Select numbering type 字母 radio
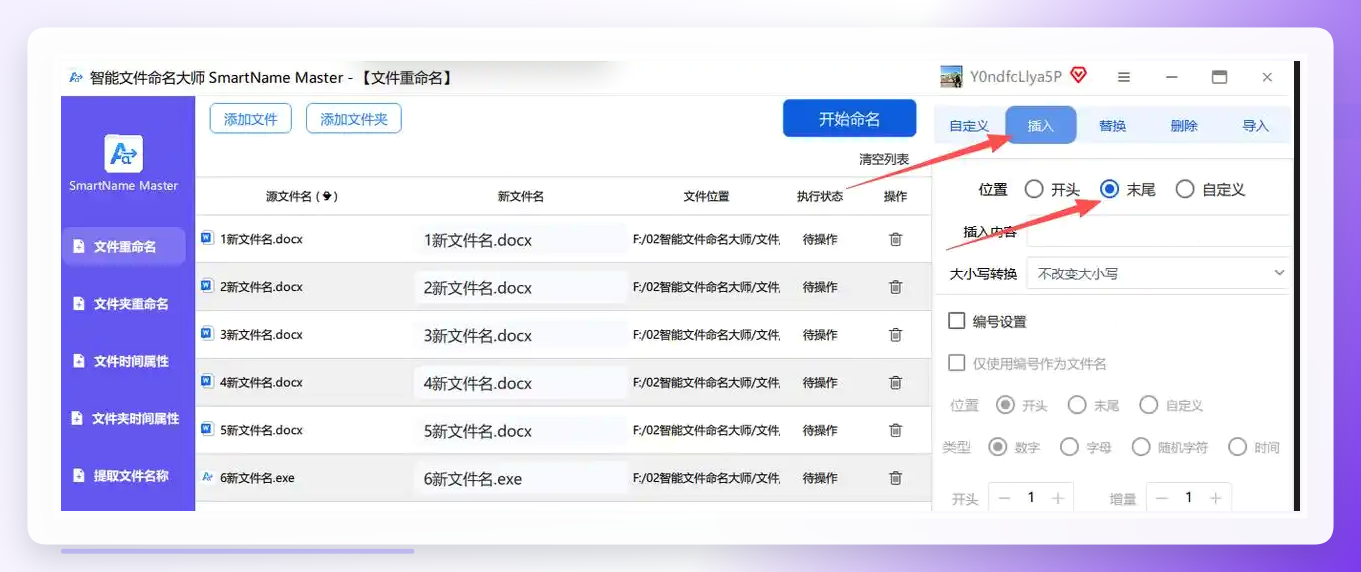Screen dimensions: 1361x572 (x=1070, y=447)
